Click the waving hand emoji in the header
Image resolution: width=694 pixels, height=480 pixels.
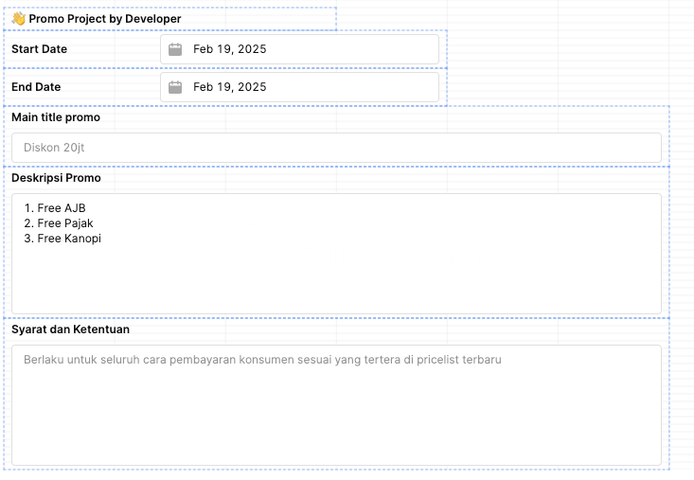click(x=19, y=19)
